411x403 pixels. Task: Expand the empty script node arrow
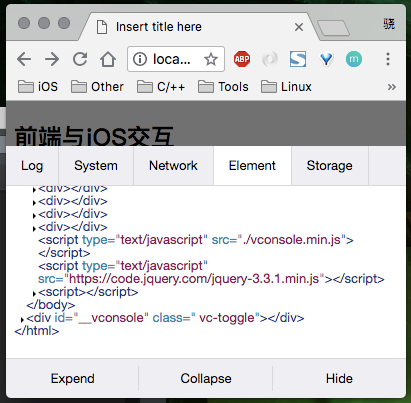(x=34, y=294)
